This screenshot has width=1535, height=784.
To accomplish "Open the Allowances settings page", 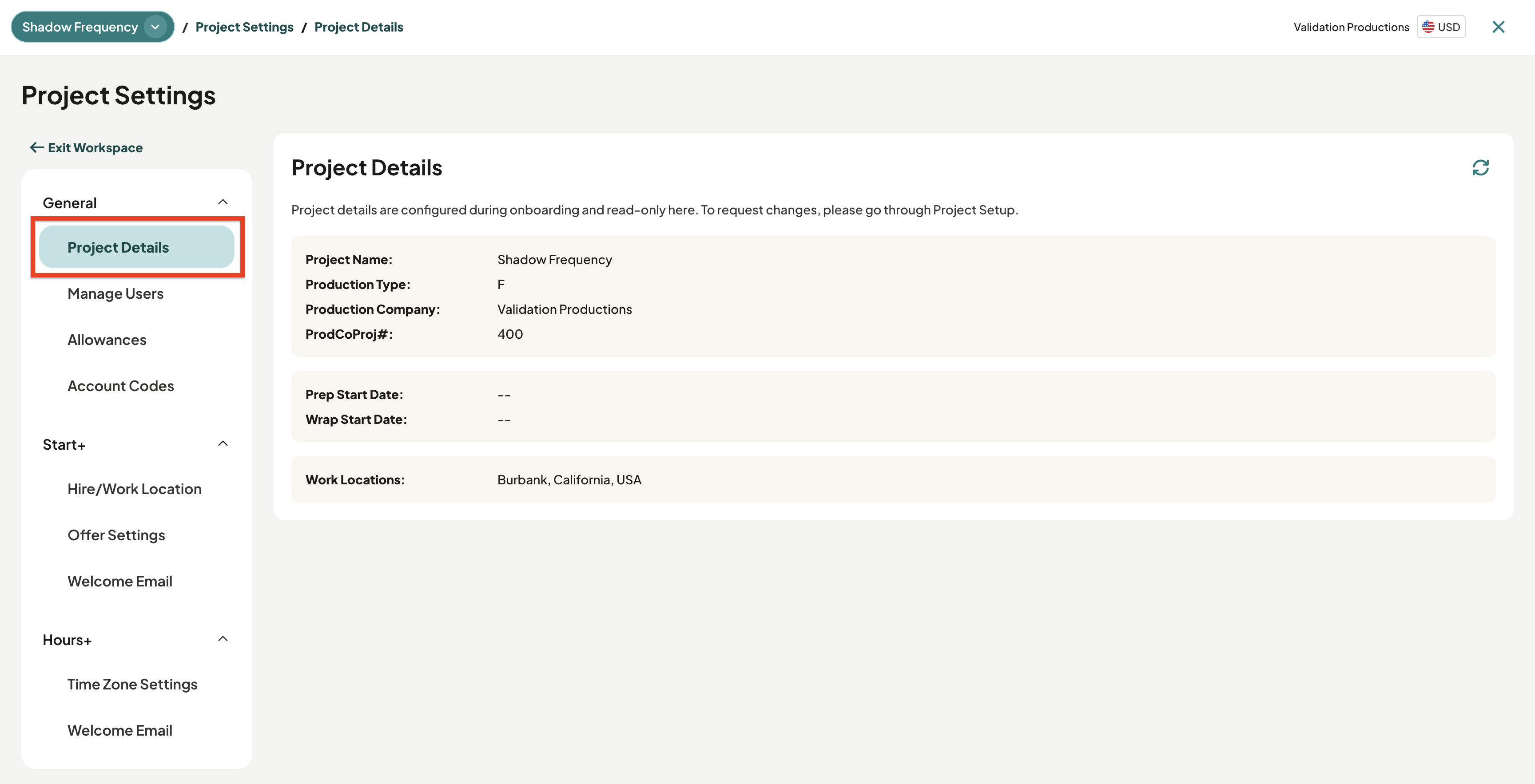I will (x=107, y=340).
